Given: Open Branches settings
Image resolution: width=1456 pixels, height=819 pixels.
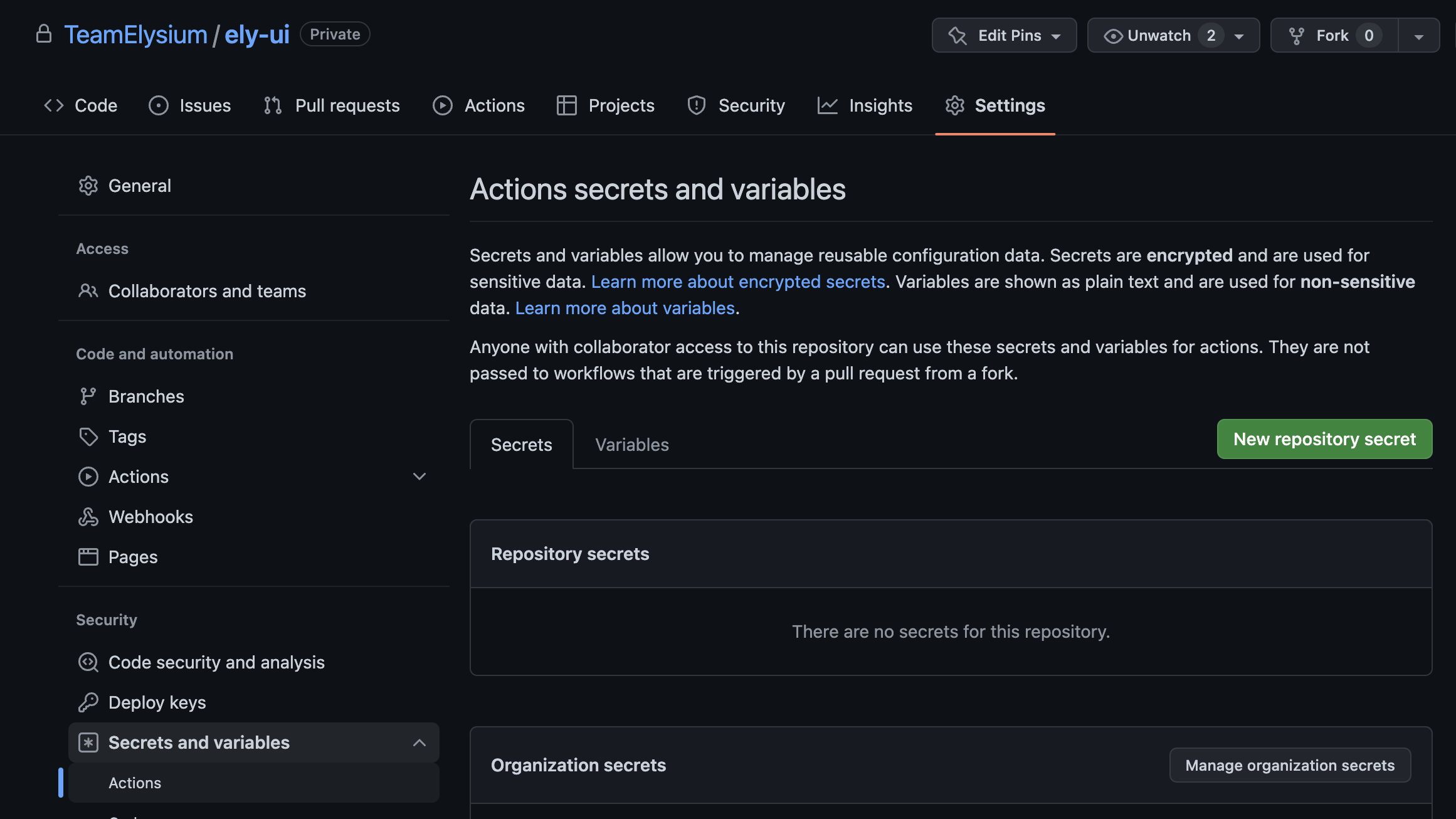Looking at the screenshot, I should (254, 396).
